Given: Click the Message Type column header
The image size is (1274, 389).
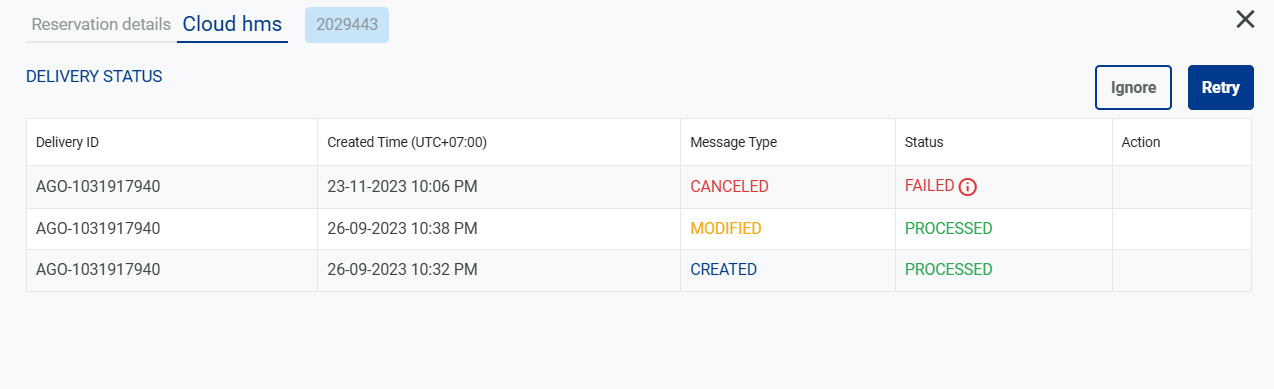Looking at the screenshot, I should (733, 142).
